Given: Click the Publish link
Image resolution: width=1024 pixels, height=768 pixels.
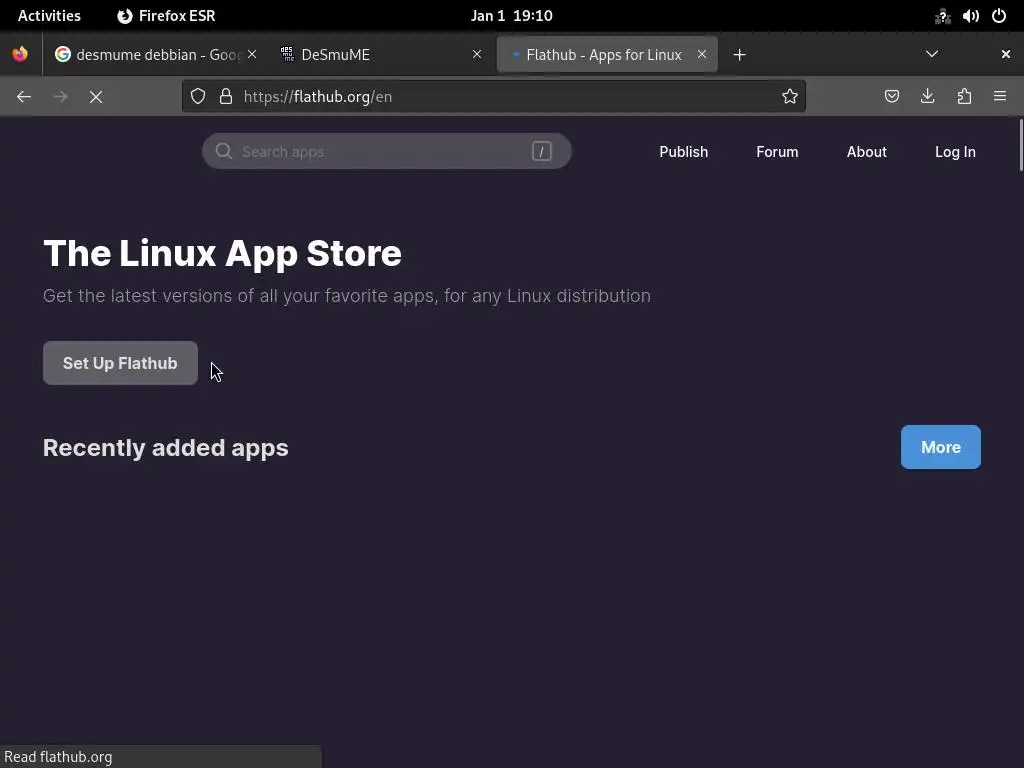Looking at the screenshot, I should [x=683, y=152].
